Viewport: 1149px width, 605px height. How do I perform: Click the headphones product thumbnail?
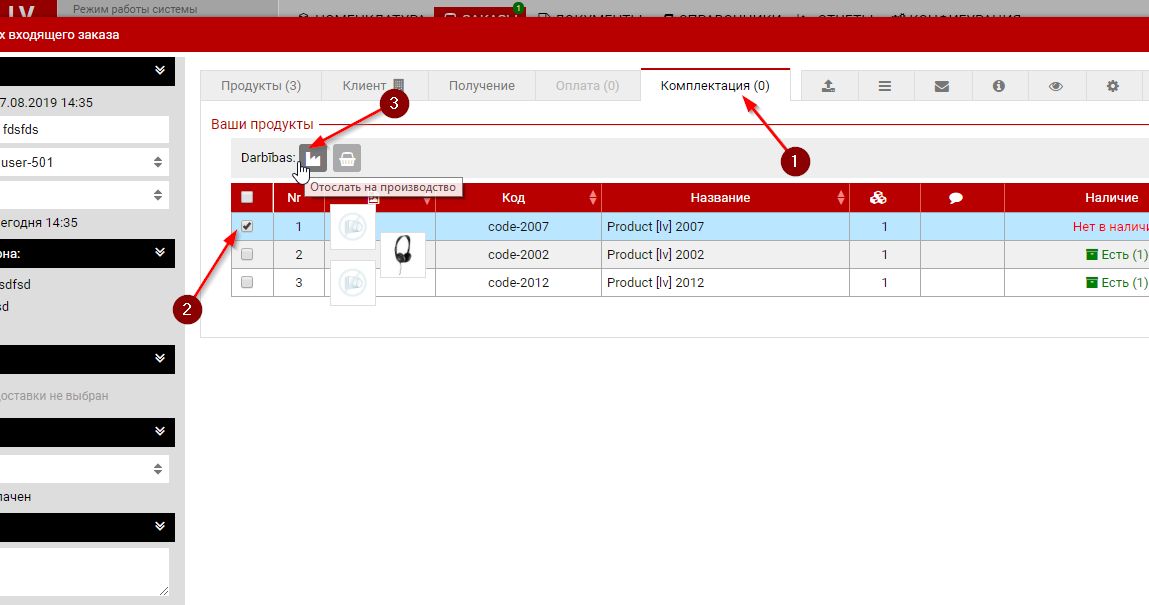(403, 254)
